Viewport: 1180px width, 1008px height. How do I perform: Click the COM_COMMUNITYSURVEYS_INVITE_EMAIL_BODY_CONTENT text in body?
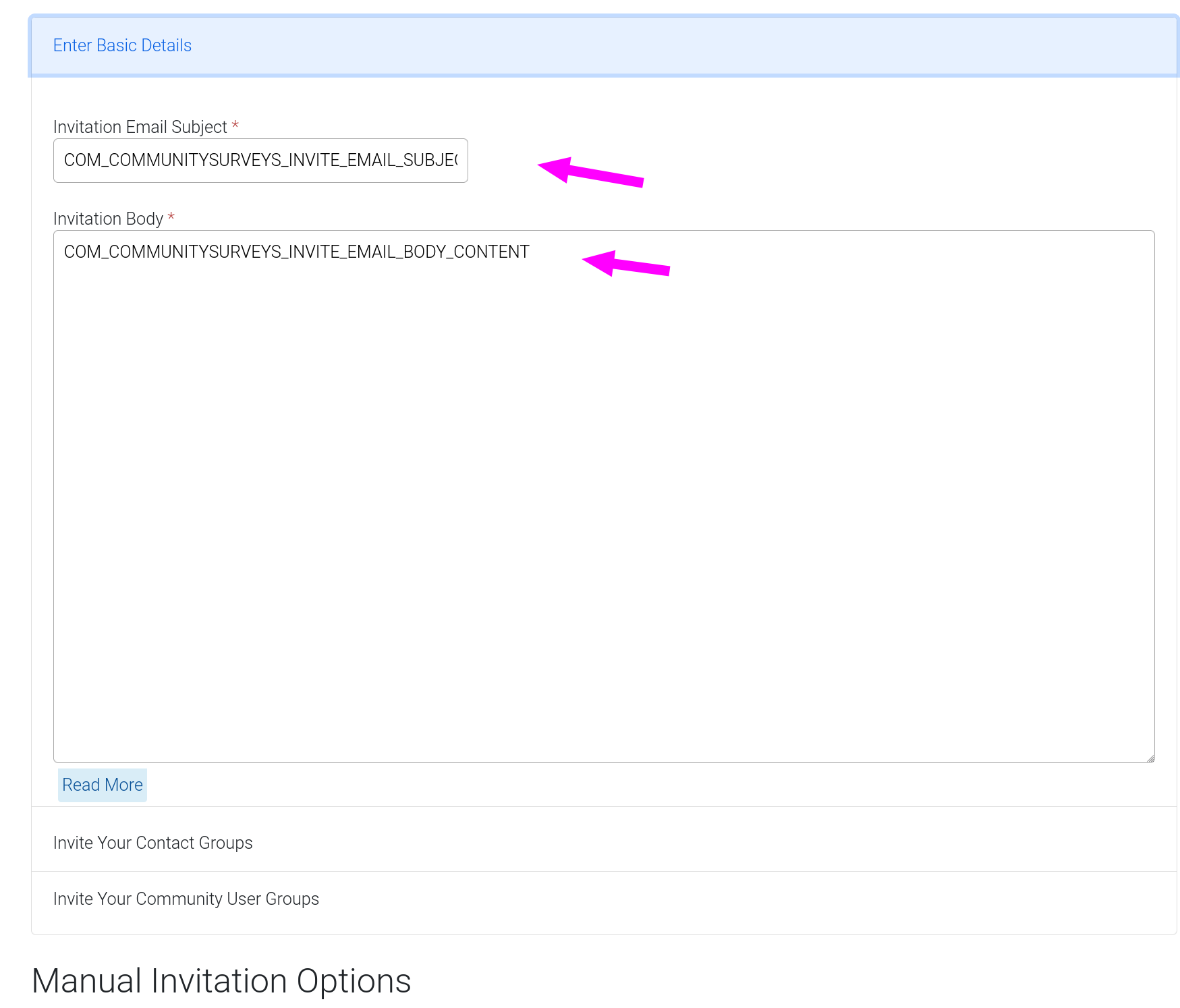tap(296, 252)
